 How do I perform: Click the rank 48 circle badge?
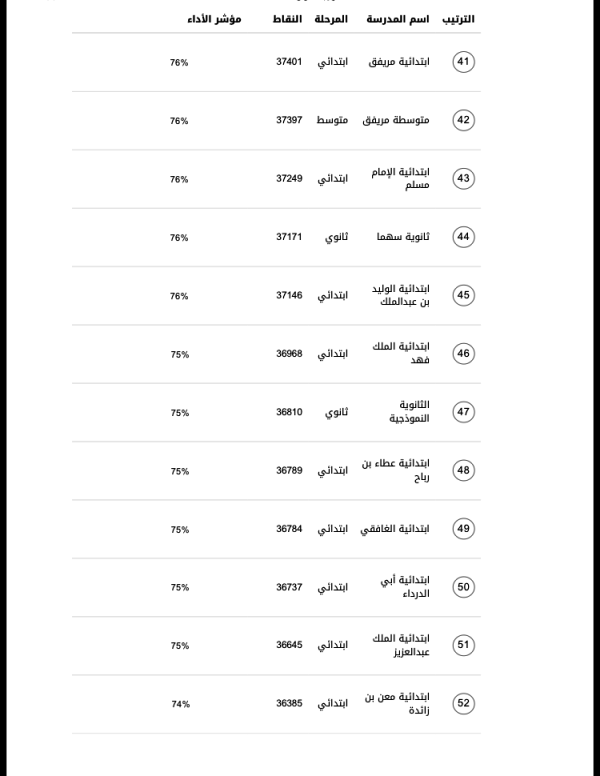click(463, 471)
